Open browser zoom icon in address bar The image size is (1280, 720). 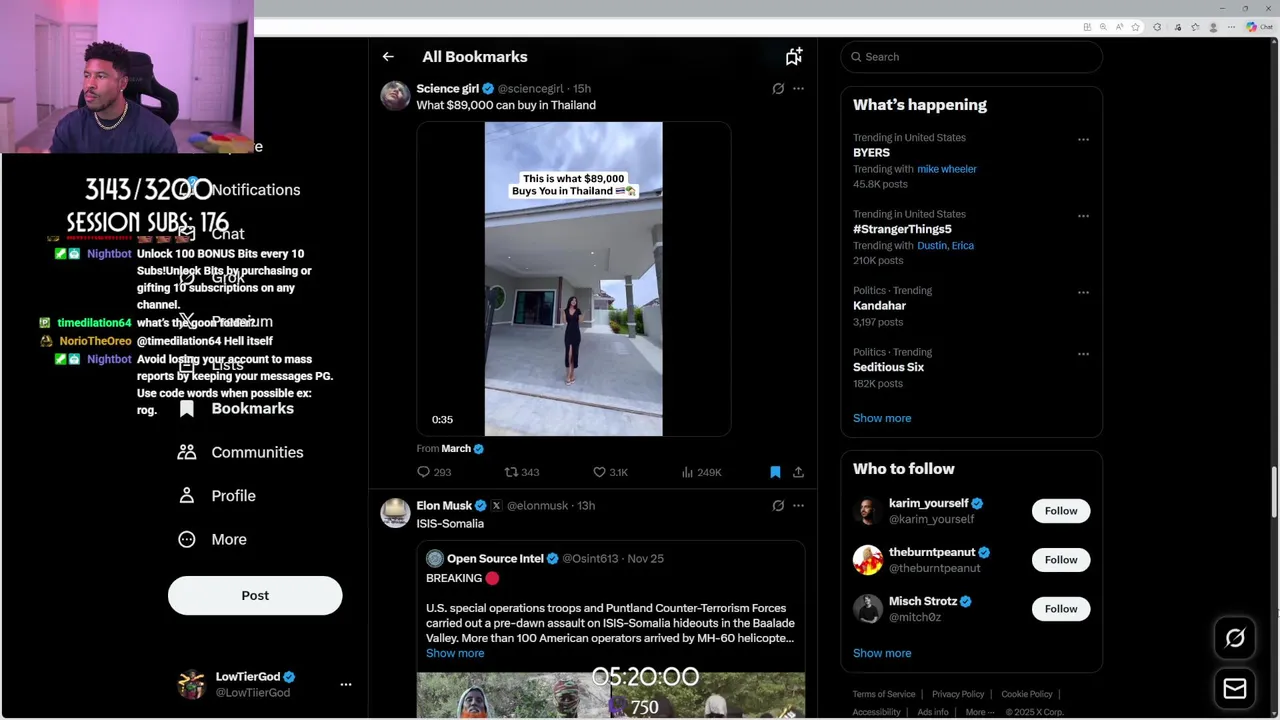1103,27
